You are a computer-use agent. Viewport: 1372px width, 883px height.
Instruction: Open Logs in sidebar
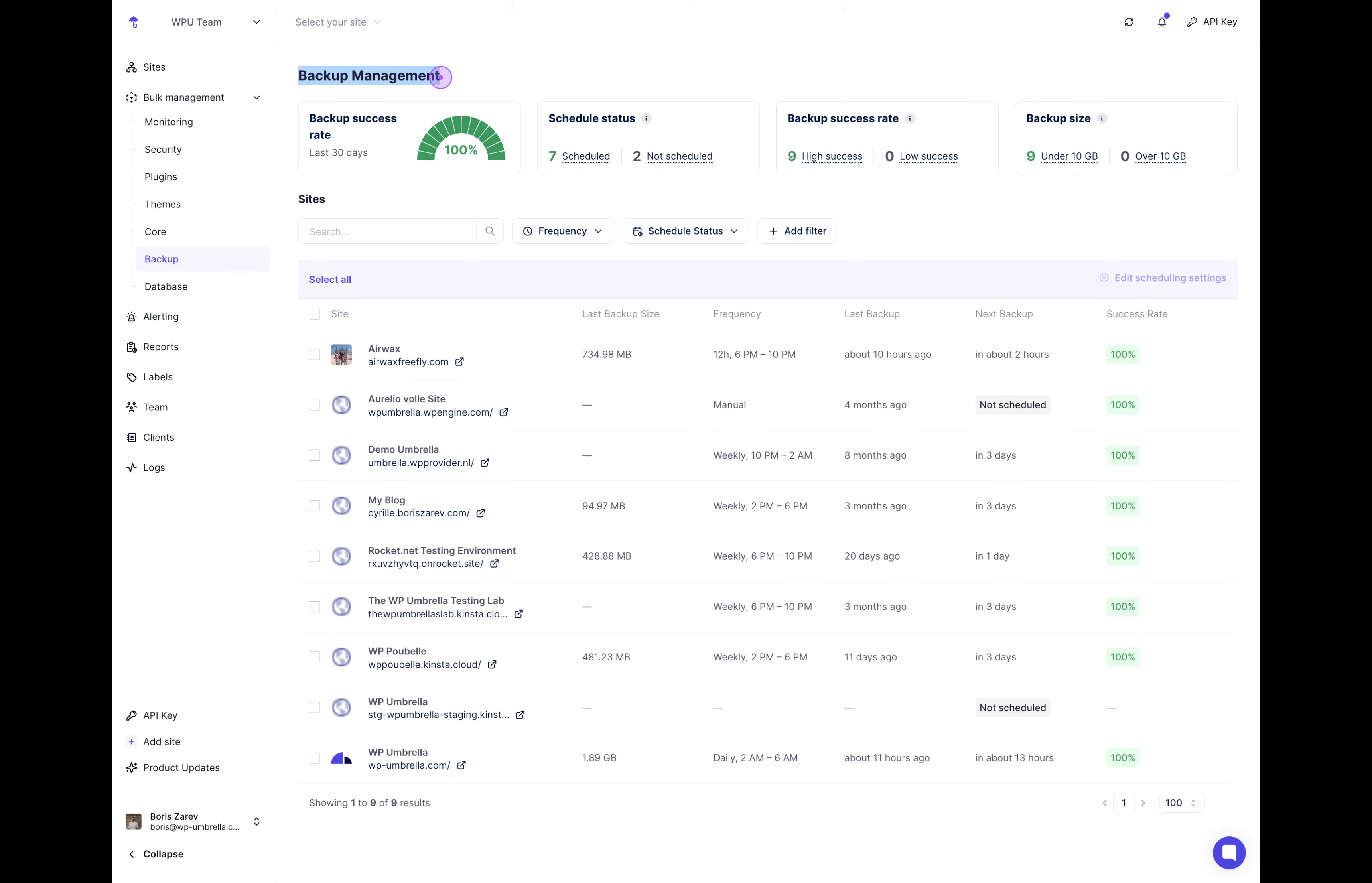(154, 468)
